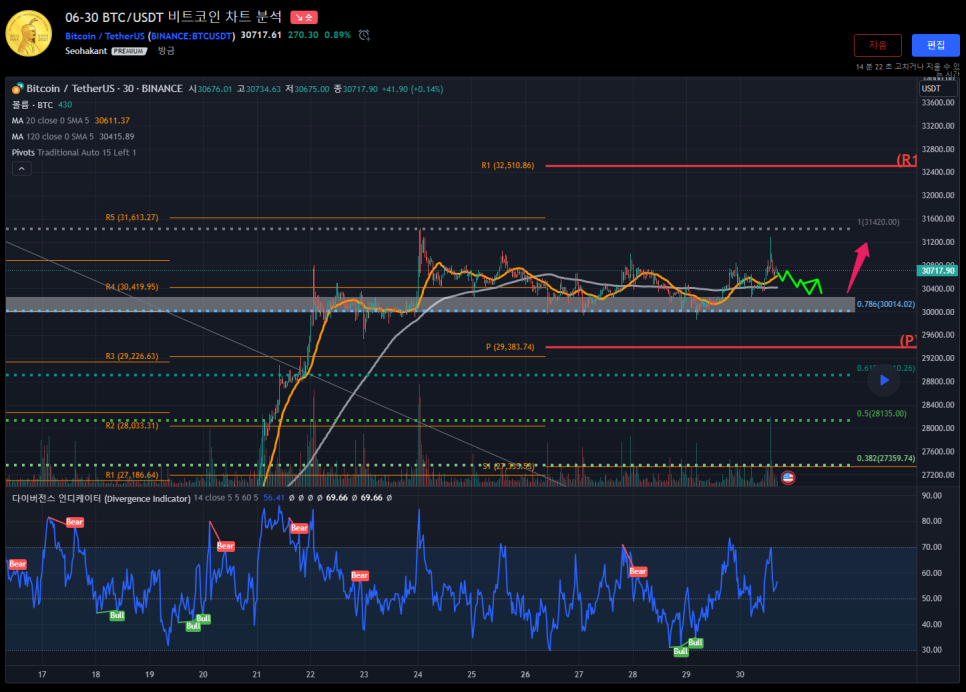The height and width of the screenshot is (692, 966).
Task: Open the USDT currency dropdown
Action: point(932,89)
